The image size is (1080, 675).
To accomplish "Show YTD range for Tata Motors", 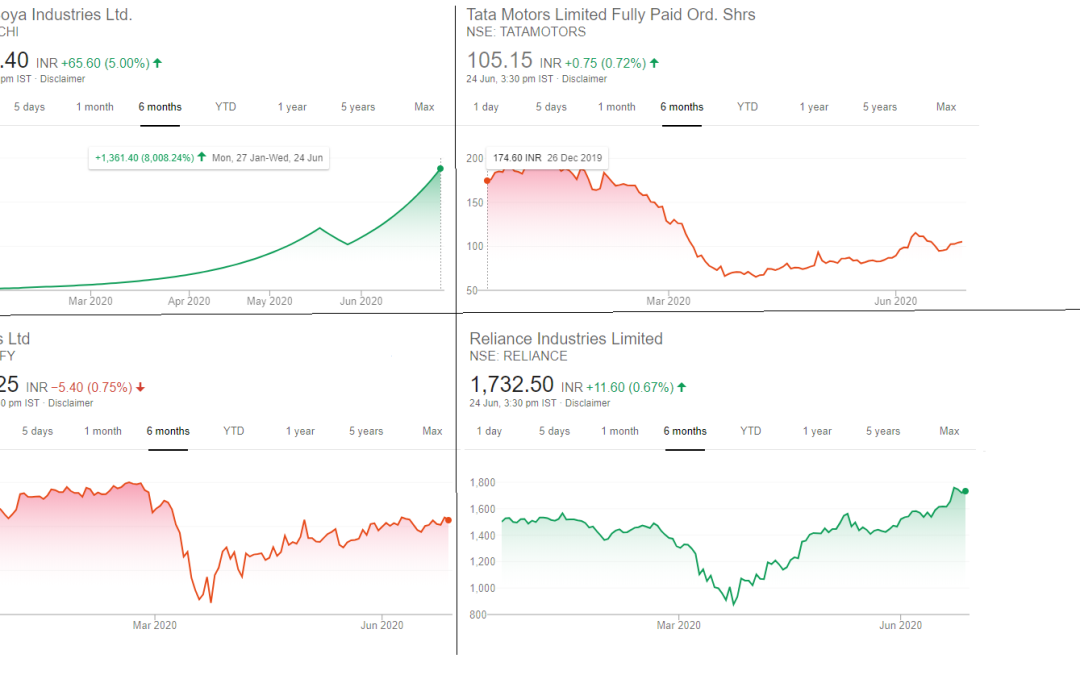I will pos(747,107).
